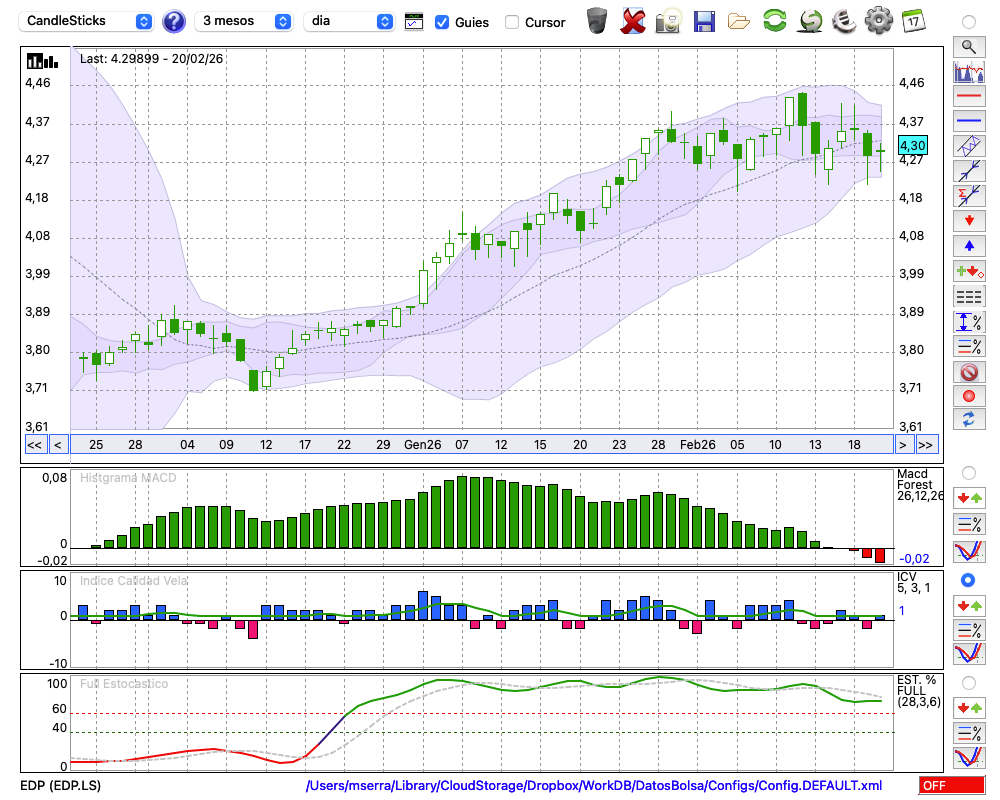Click the bar chart icon in chart corner
Screen dimensions: 1000x800
click(x=42, y=61)
